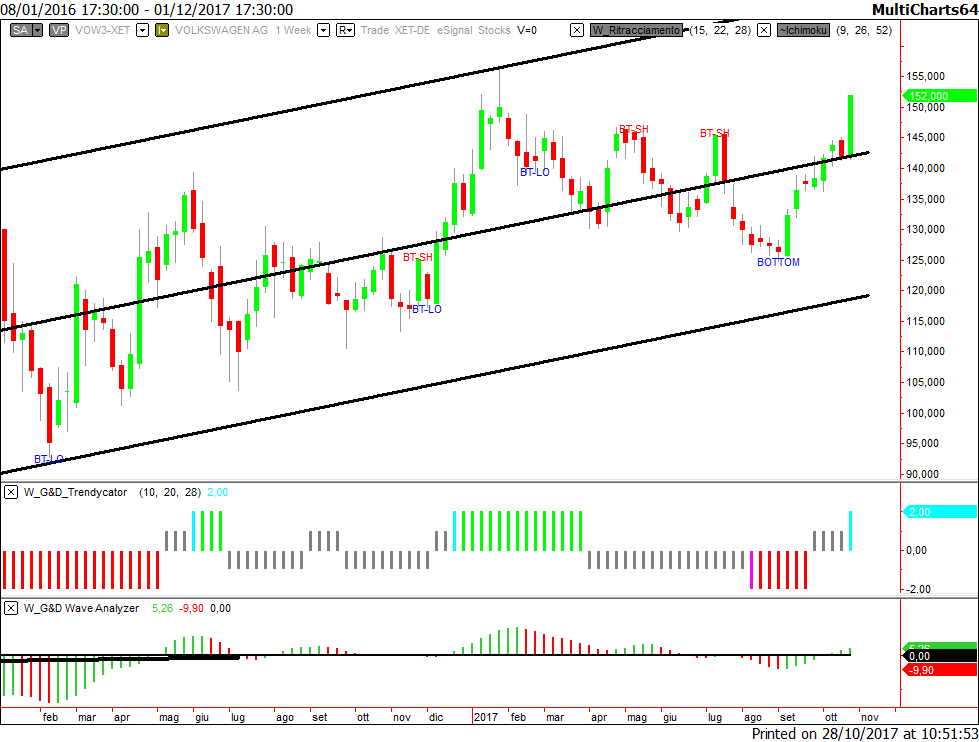Click the Trade field text in status line
This screenshot has width=979, height=742.
click(x=375, y=30)
